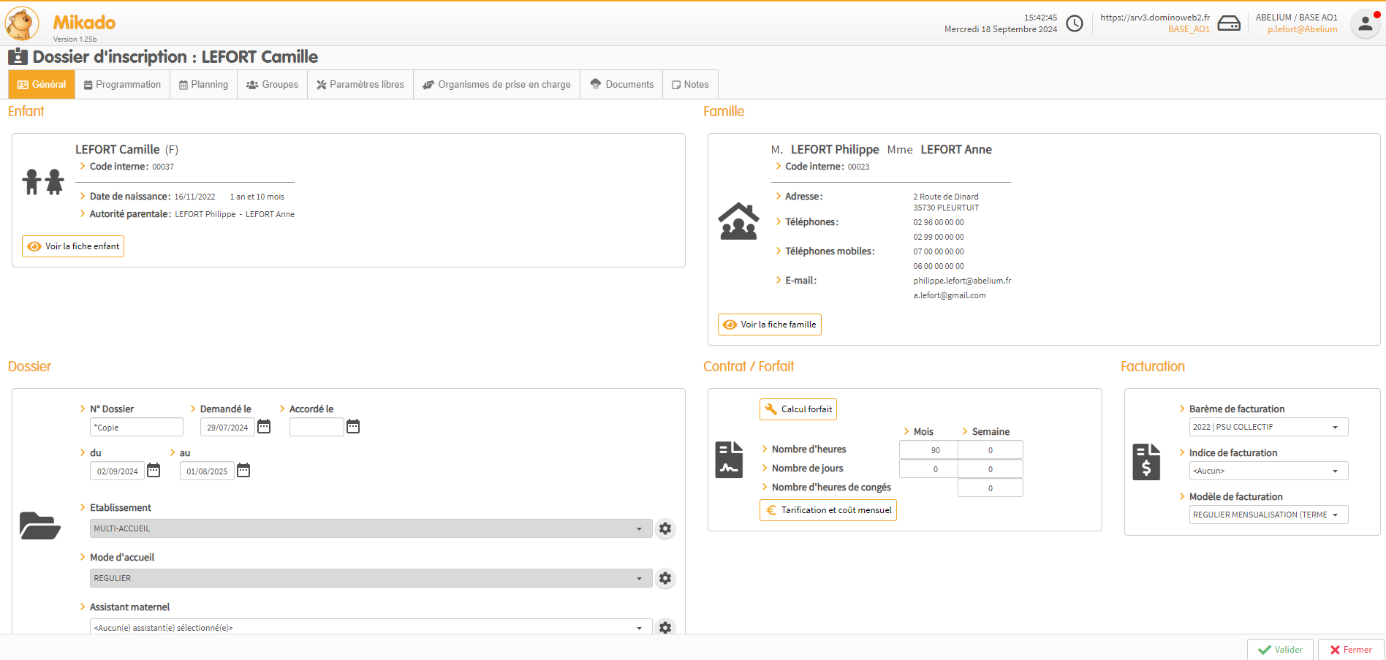Open calendar picker for Accordé le

[353, 427]
